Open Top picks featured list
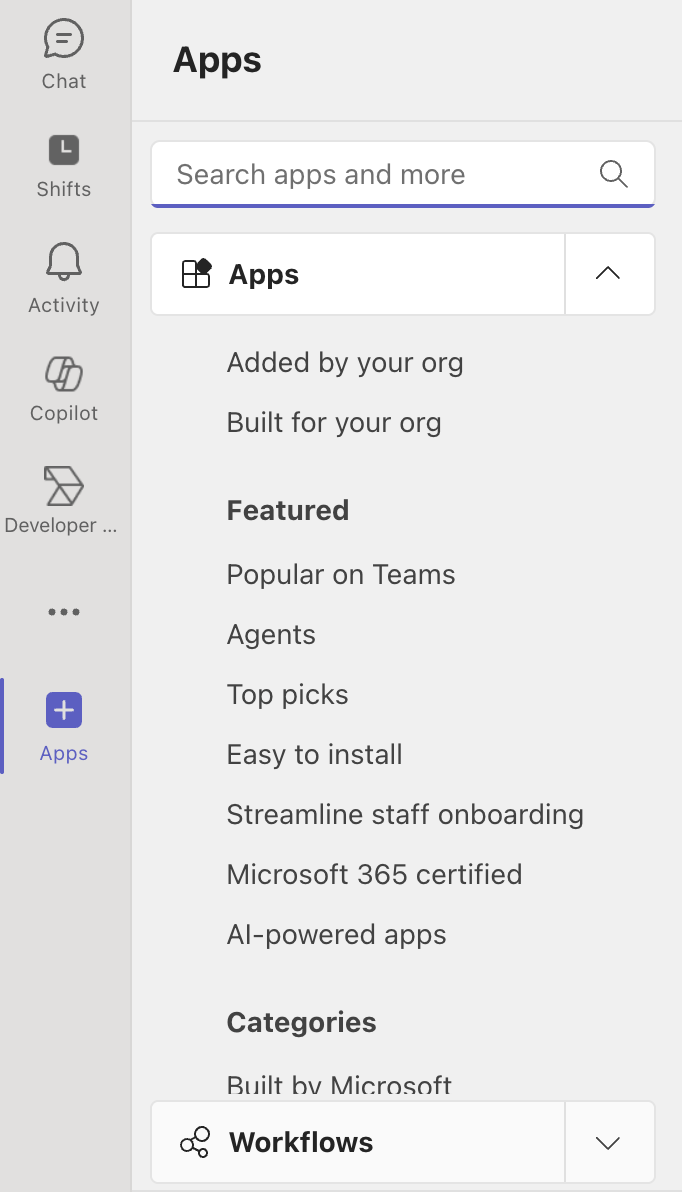The width and height of the screenshot is (682, 1192). [288, 694]
